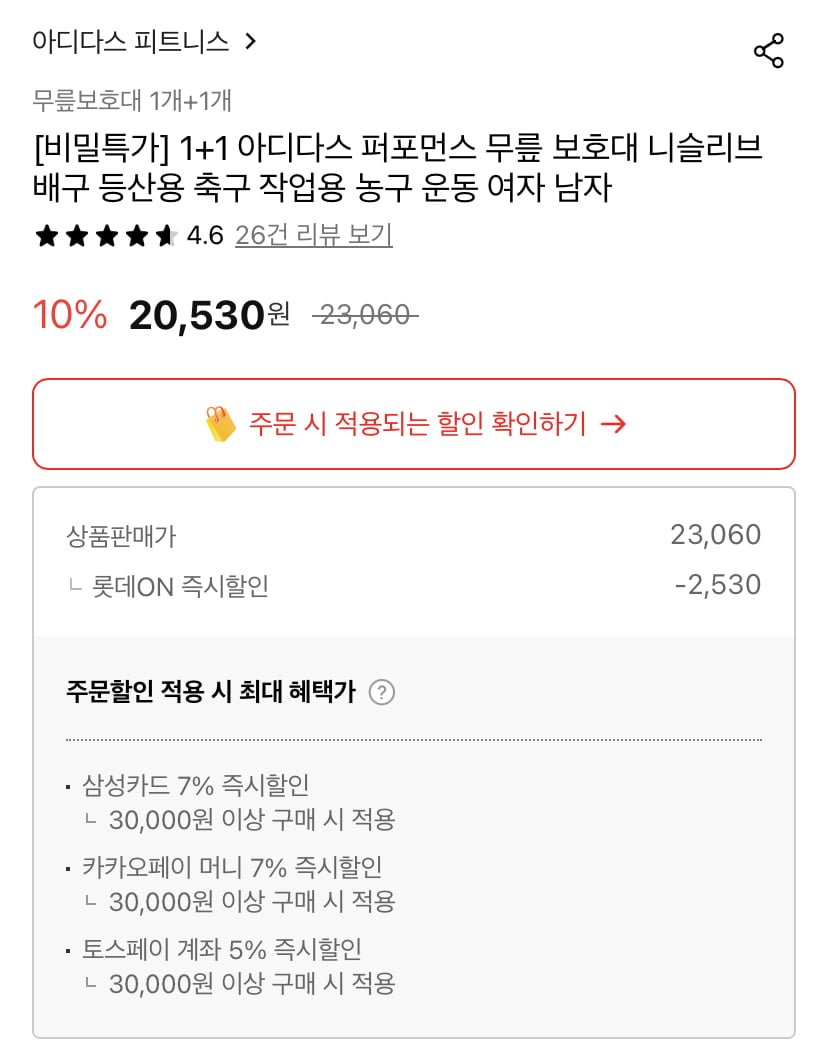The width and height of the screenshot is (828, 1052).
Task: Click the shopping bag icon
Action: (x=220, y=424)
